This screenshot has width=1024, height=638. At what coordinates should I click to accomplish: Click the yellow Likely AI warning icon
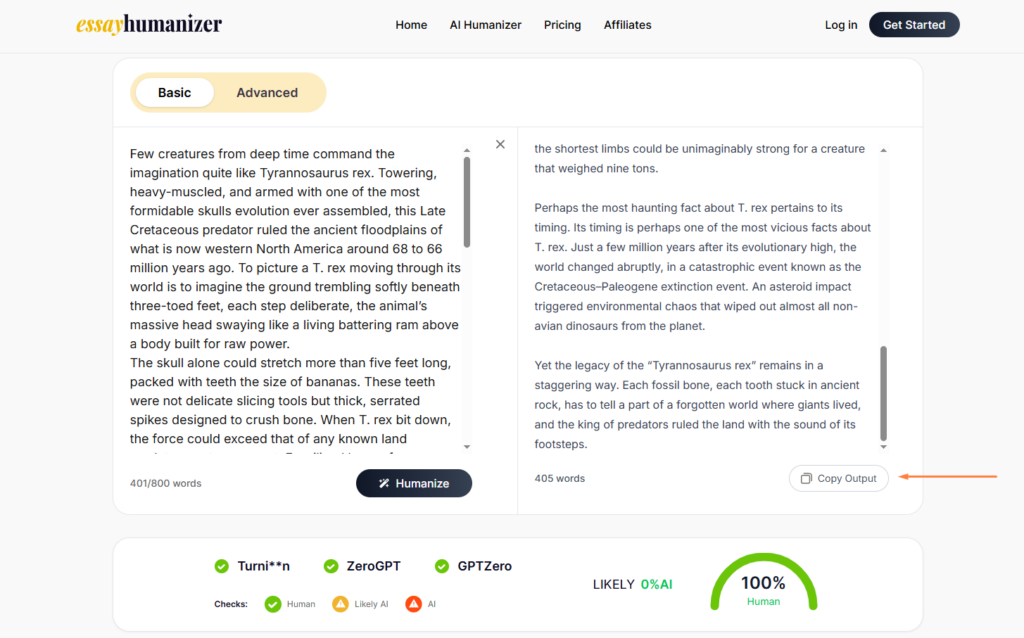pos(340,604)
